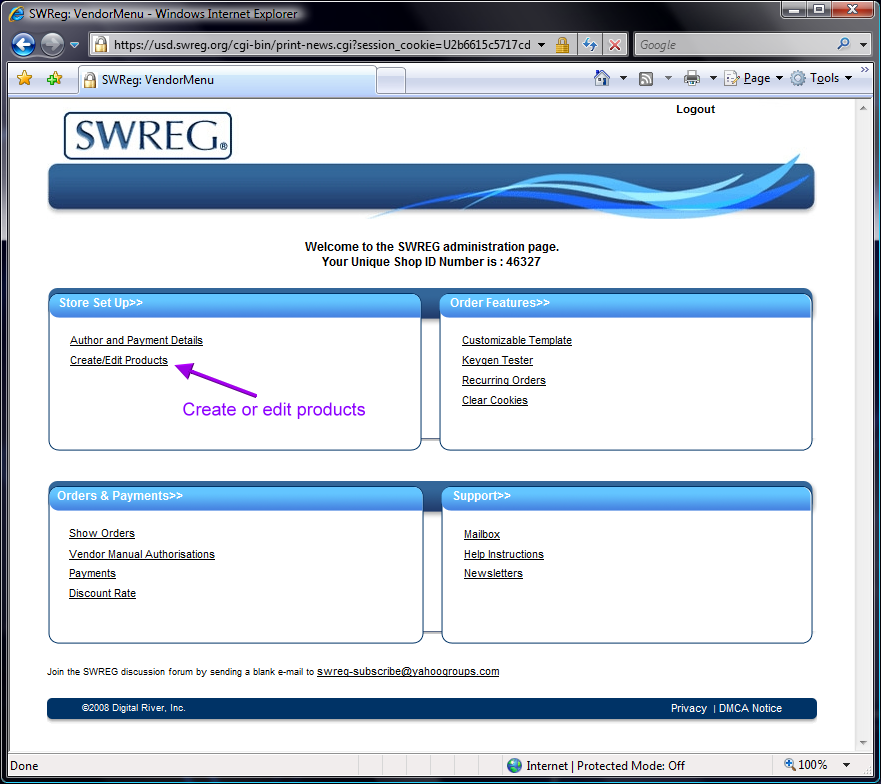The width and height of the screenshot is (881, 784).
Task: Click the Google search box
Action: (734, 45)
